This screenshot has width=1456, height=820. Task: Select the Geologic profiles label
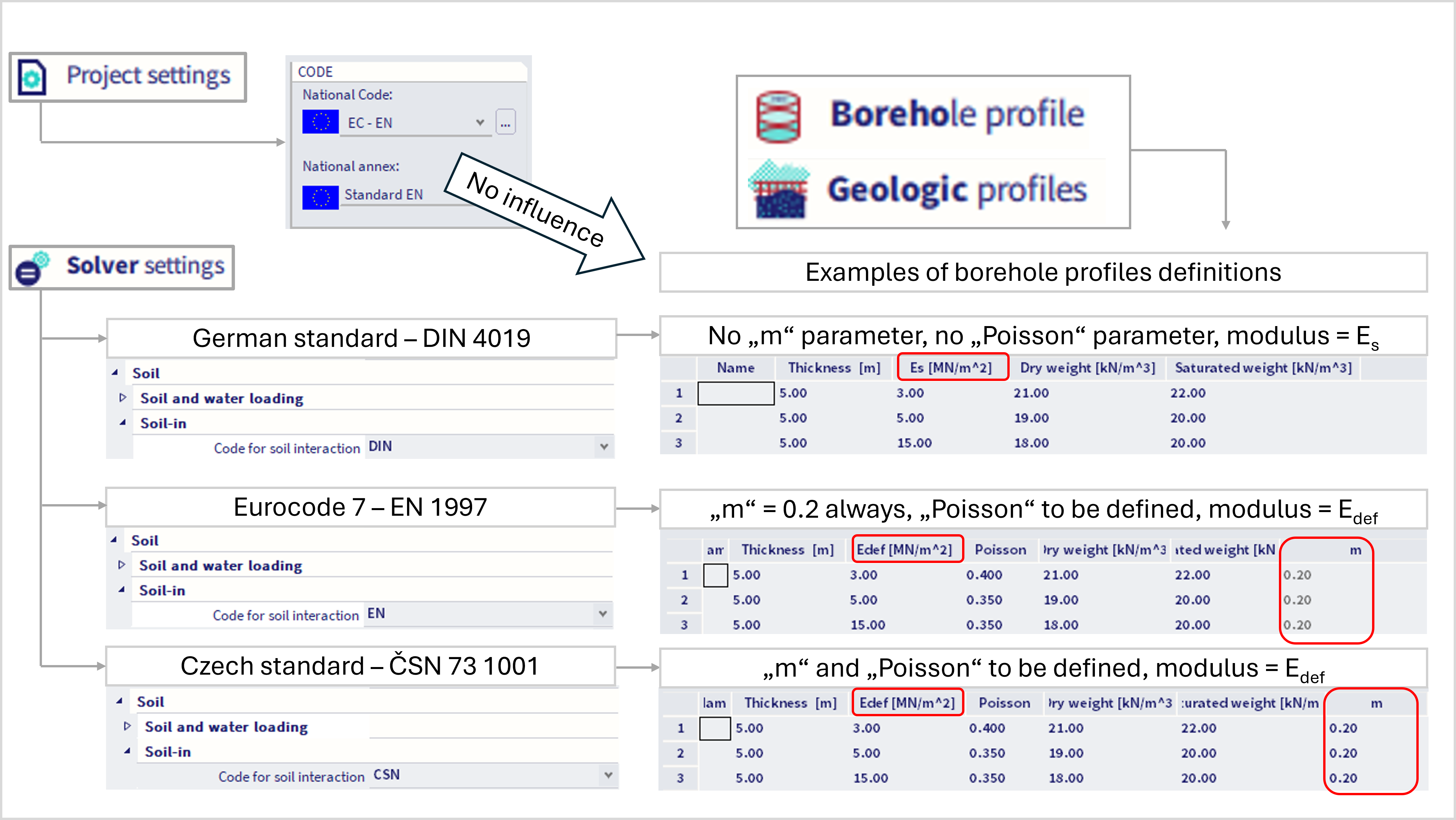pos(956,190)
